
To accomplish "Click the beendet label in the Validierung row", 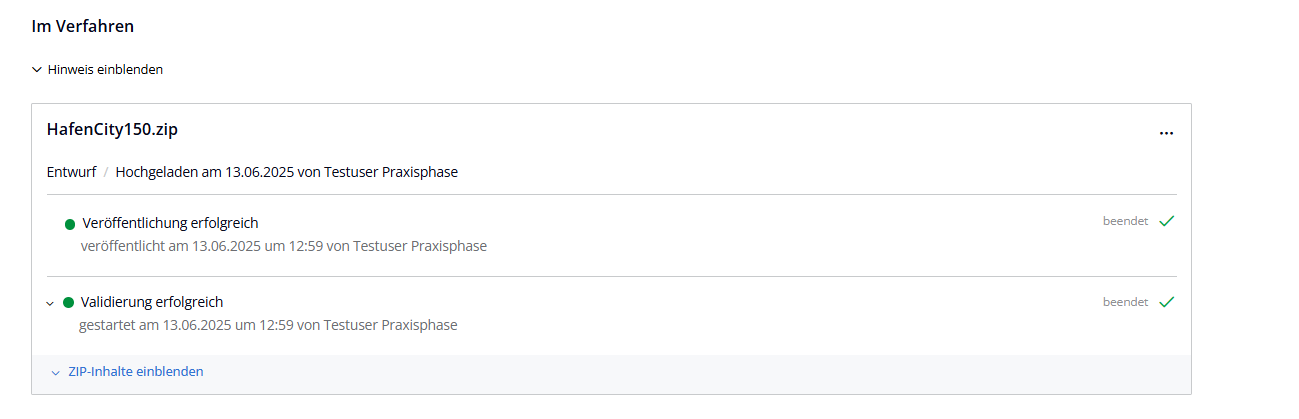I will point(1125,302).
